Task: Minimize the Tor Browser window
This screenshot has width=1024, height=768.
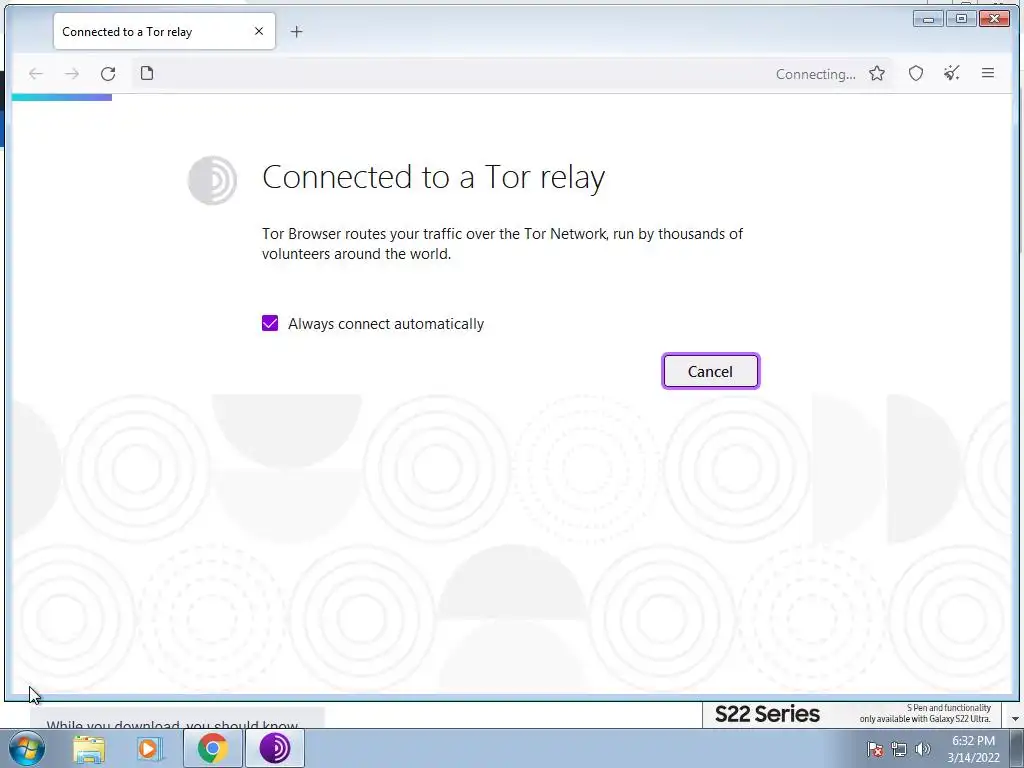Action: (x=928, y=19)
